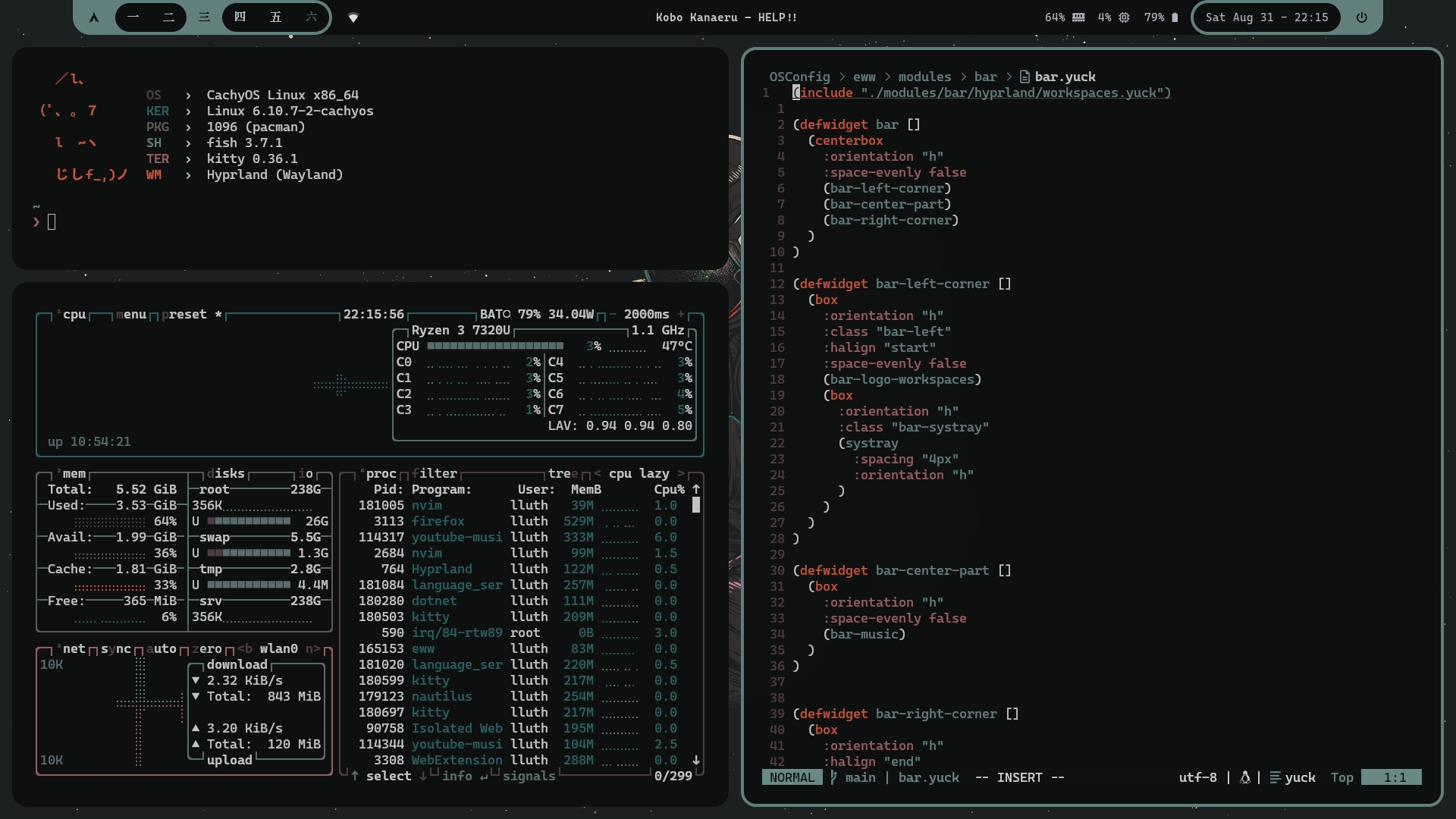Open the power menu icon
The image size is (1456, 819).
[x=1362, y=17]
